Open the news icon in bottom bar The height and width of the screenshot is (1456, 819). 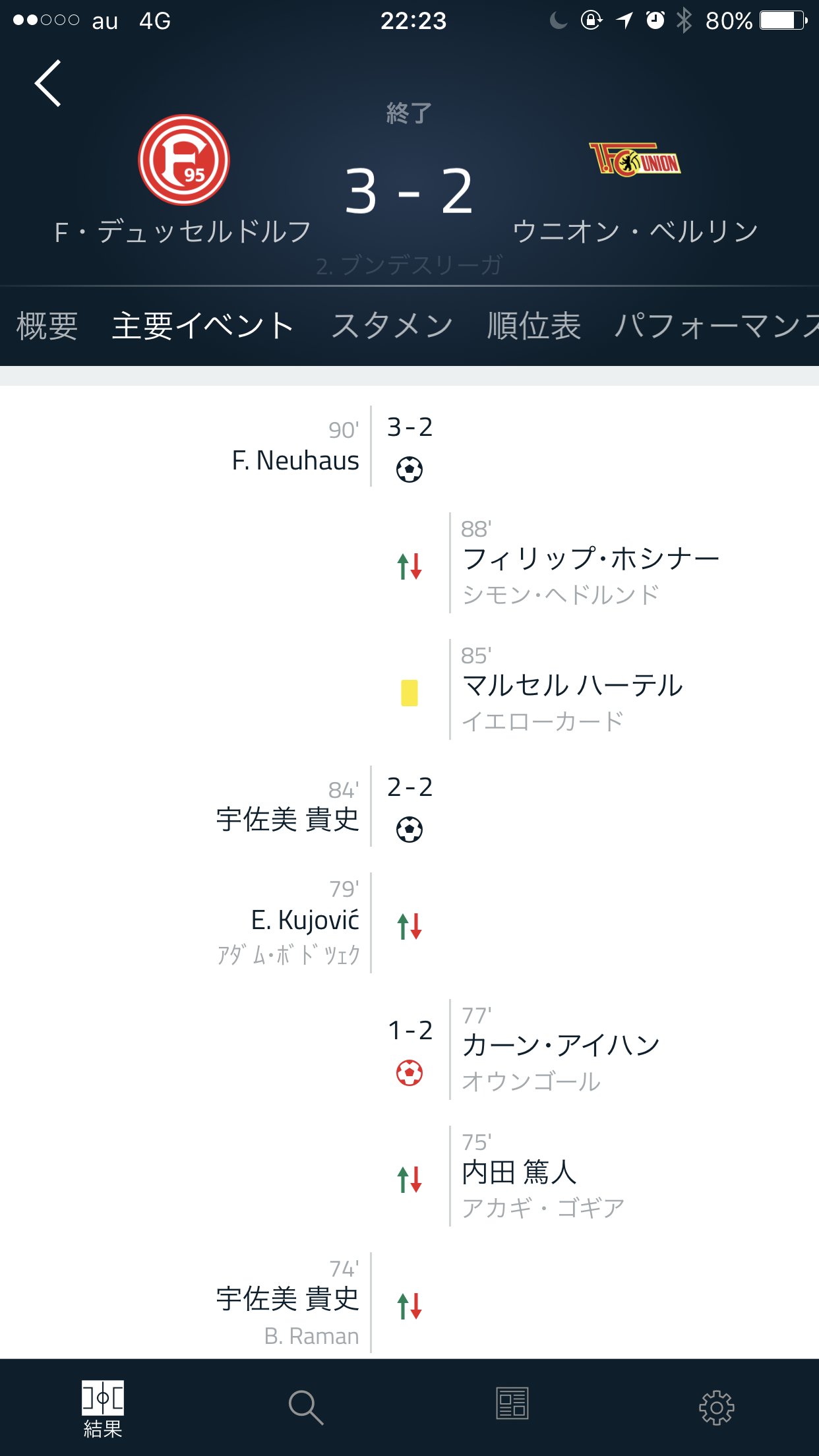512,1403
